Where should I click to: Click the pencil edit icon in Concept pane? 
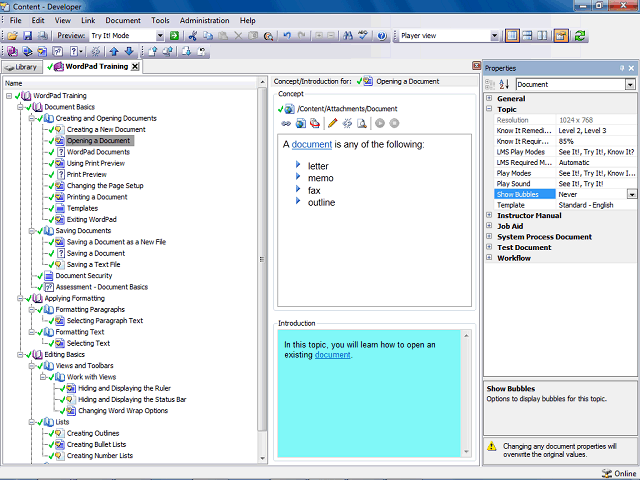click(x=332, y=123)
